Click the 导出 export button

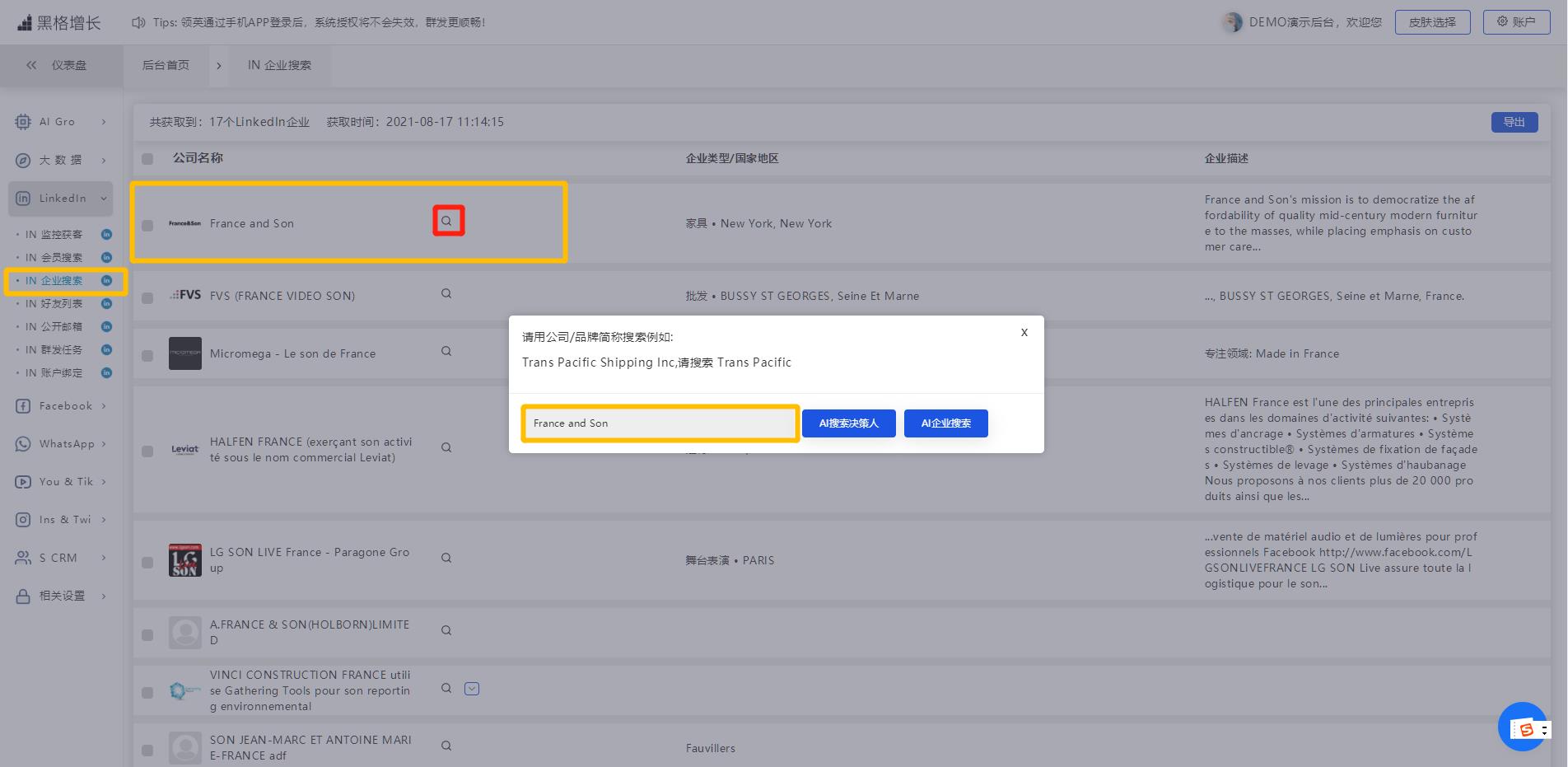(1514, 122)
